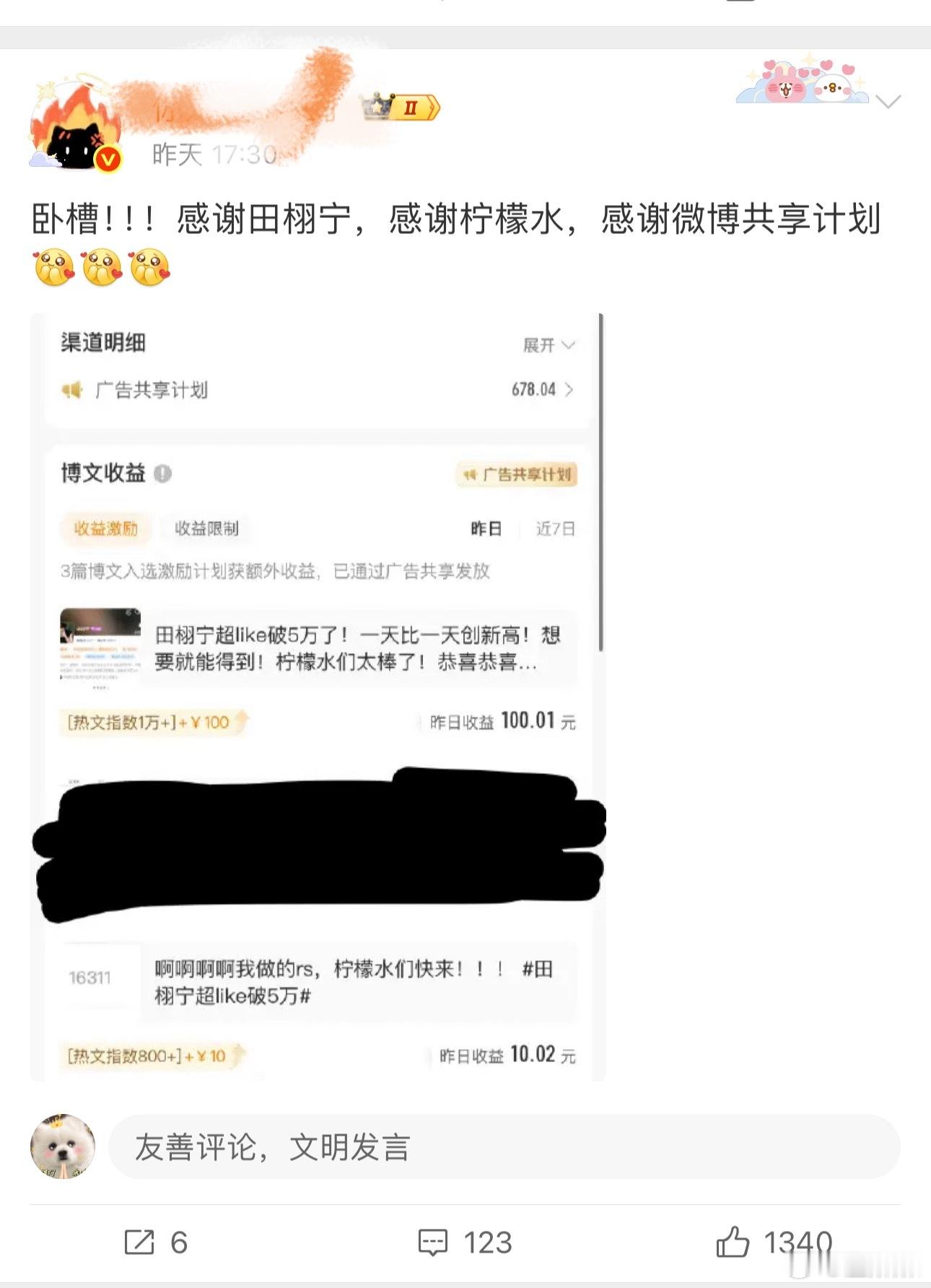Open the white dog commenter avatar

(x=63, y=1146)
